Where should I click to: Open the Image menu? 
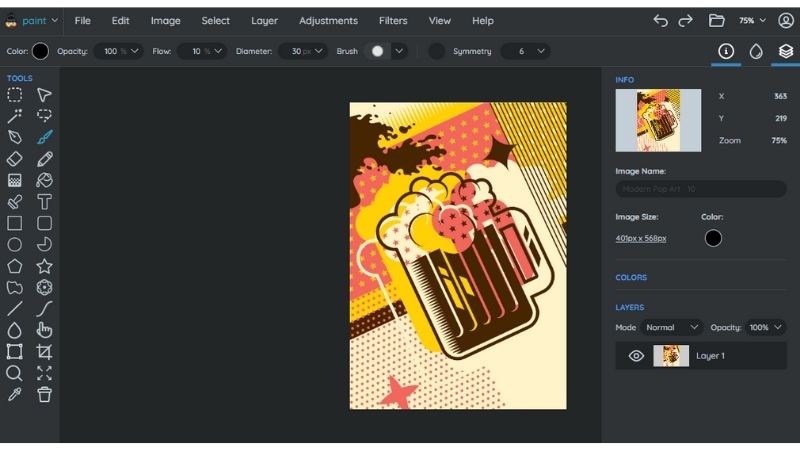[165, 20]
